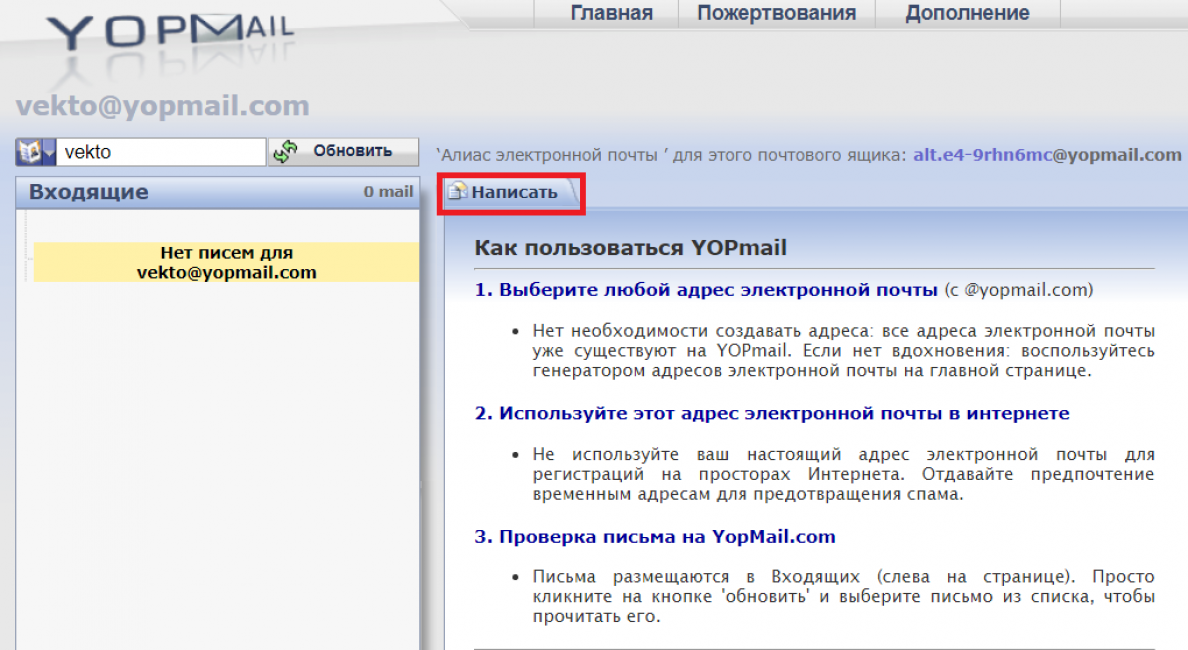This screenshot has height=650, width=1188.
Task: Click step '3. Проверка письма на YopMail.com'
Action: point(655,537)
